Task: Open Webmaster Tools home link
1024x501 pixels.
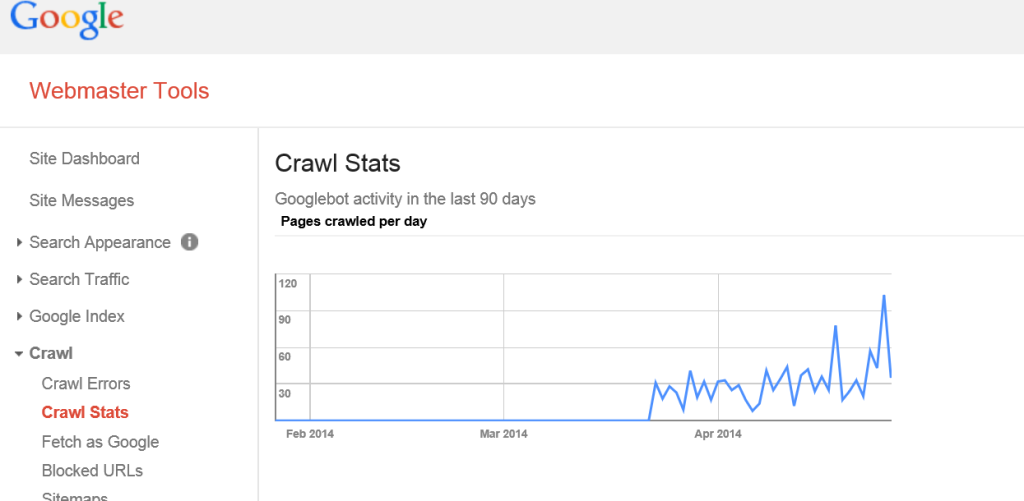Action: coord(120,91)
